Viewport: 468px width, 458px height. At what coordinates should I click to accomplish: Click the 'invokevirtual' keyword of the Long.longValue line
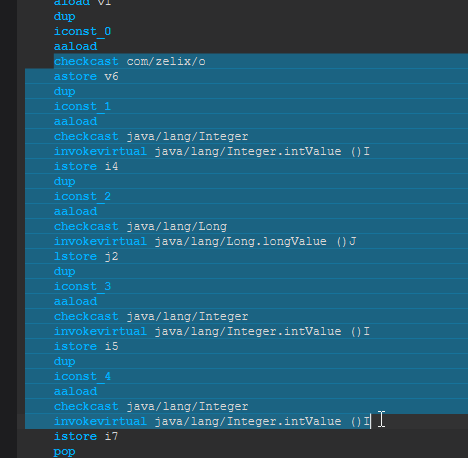click(x=100, y=241)
